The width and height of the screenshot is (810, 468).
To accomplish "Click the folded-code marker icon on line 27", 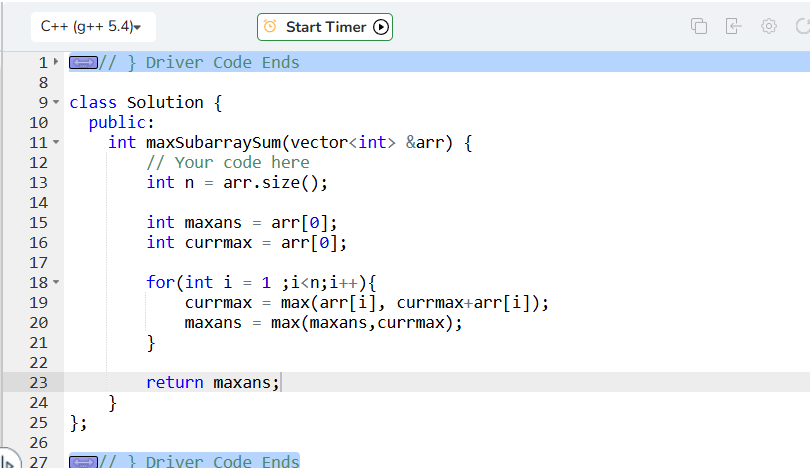I will pos(83,462).
